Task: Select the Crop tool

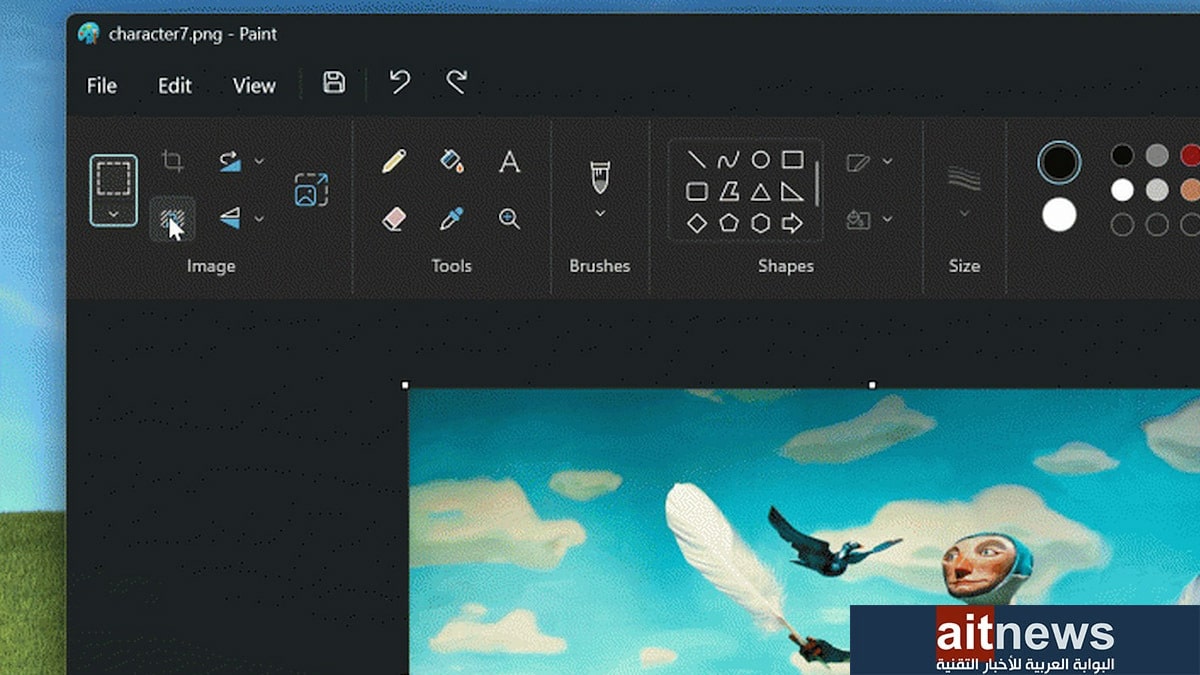Action: tap(173, 161)
